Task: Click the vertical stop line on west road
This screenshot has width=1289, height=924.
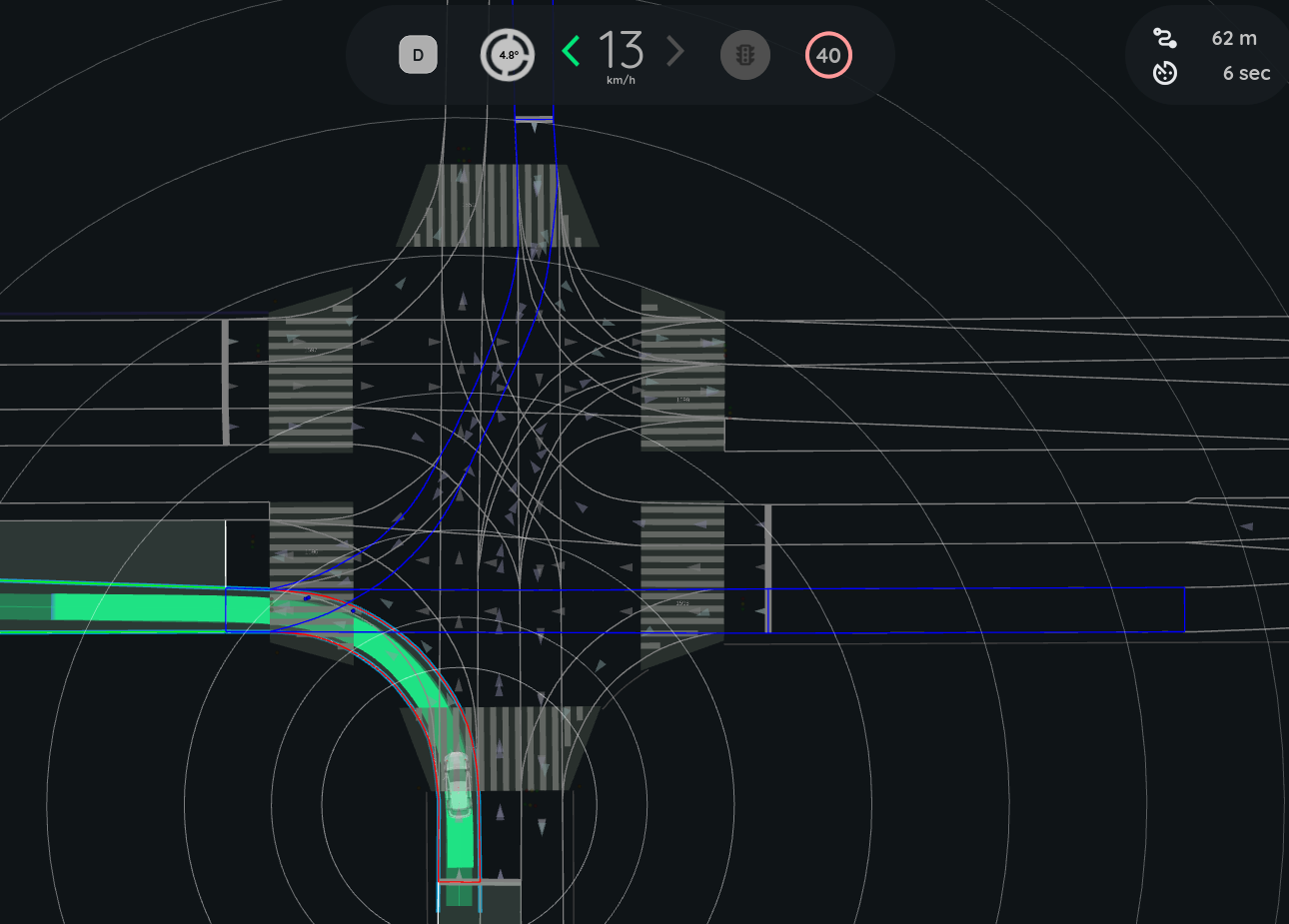Action: click(226, 382)
